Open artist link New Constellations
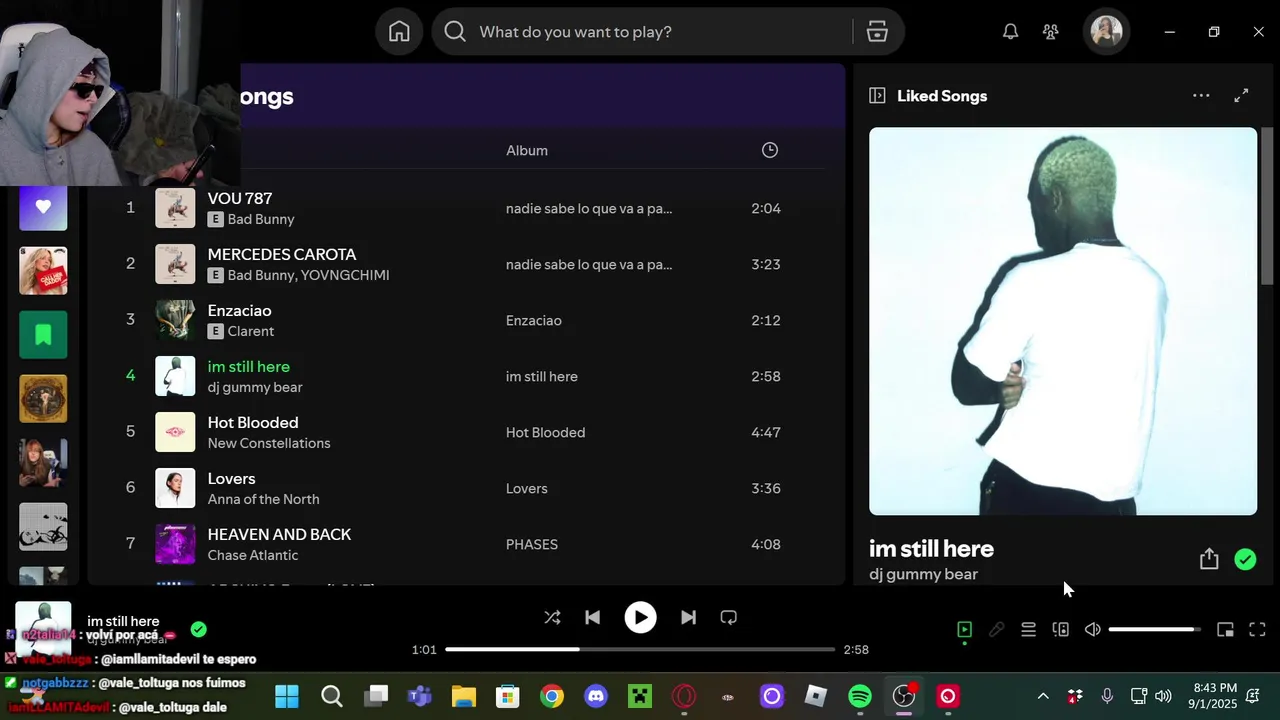Image resolution: width=1280 pixels, height=720 pixels. (x=269, y=443)
